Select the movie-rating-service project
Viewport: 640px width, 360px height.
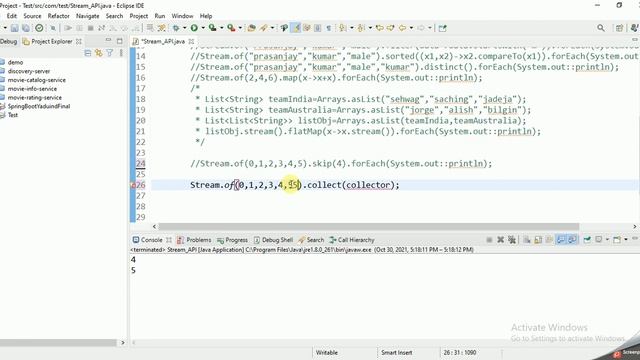pos(35,98)
